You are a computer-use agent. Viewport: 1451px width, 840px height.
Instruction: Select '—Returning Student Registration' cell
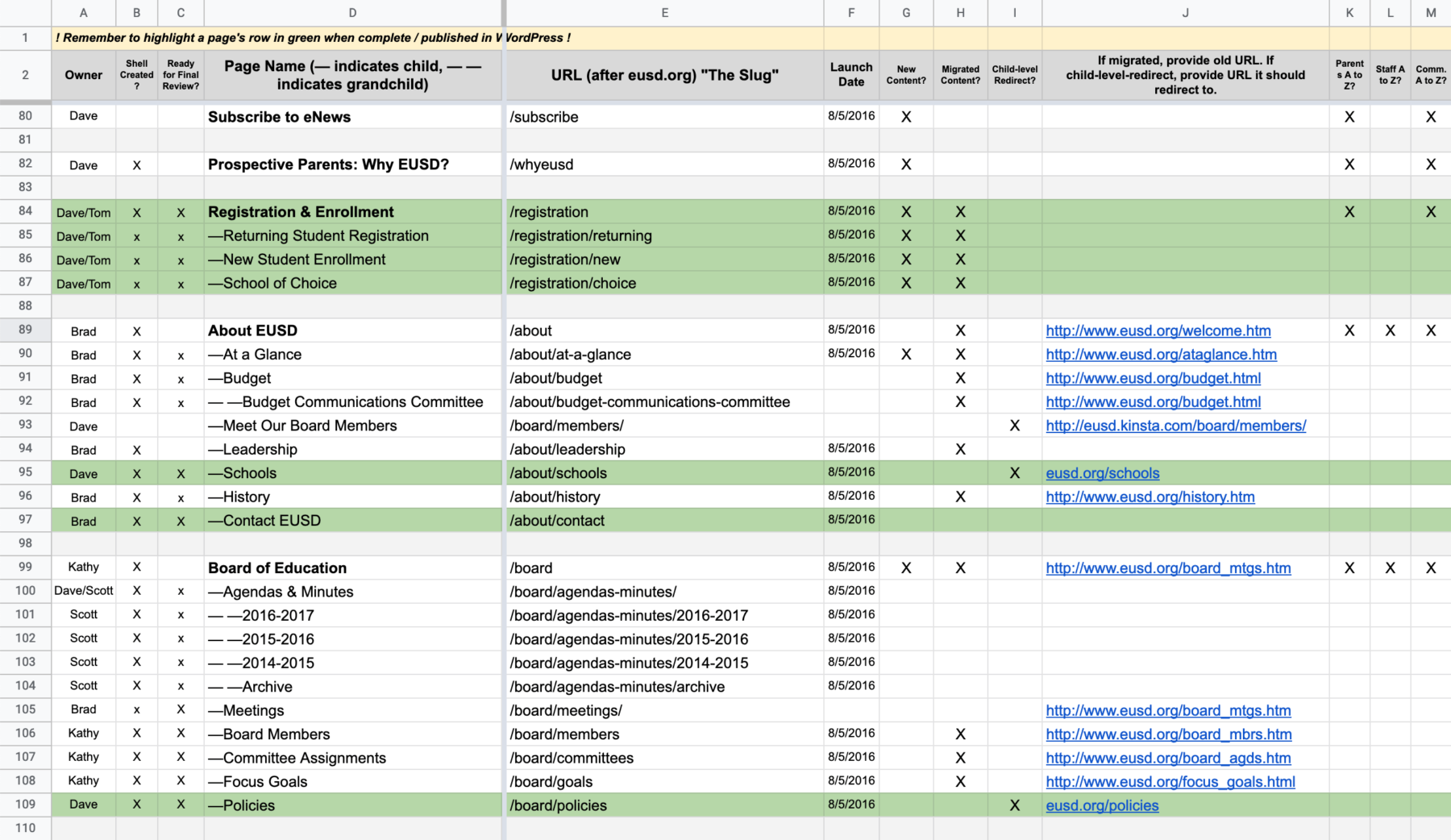[x=352, y=236]
